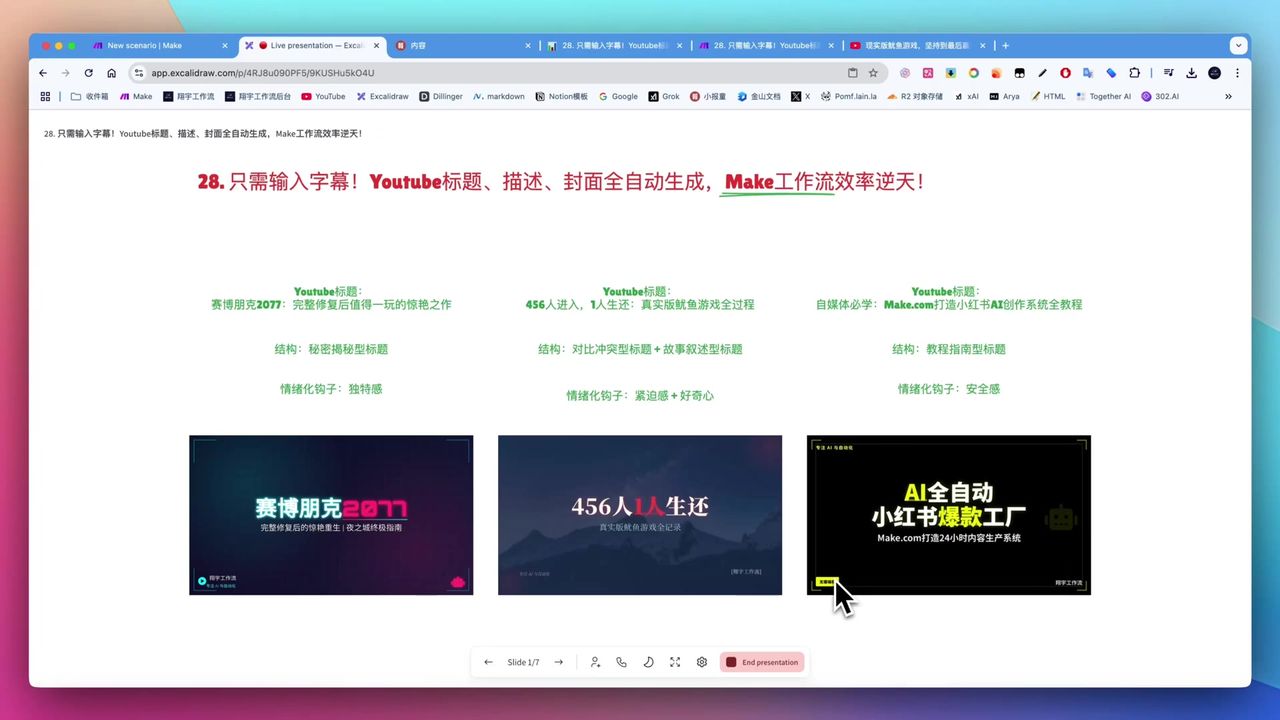This screenshot has width=1280, height=720.
Task: Open the presentation settings gear
Action: click(x=701, y=662)
